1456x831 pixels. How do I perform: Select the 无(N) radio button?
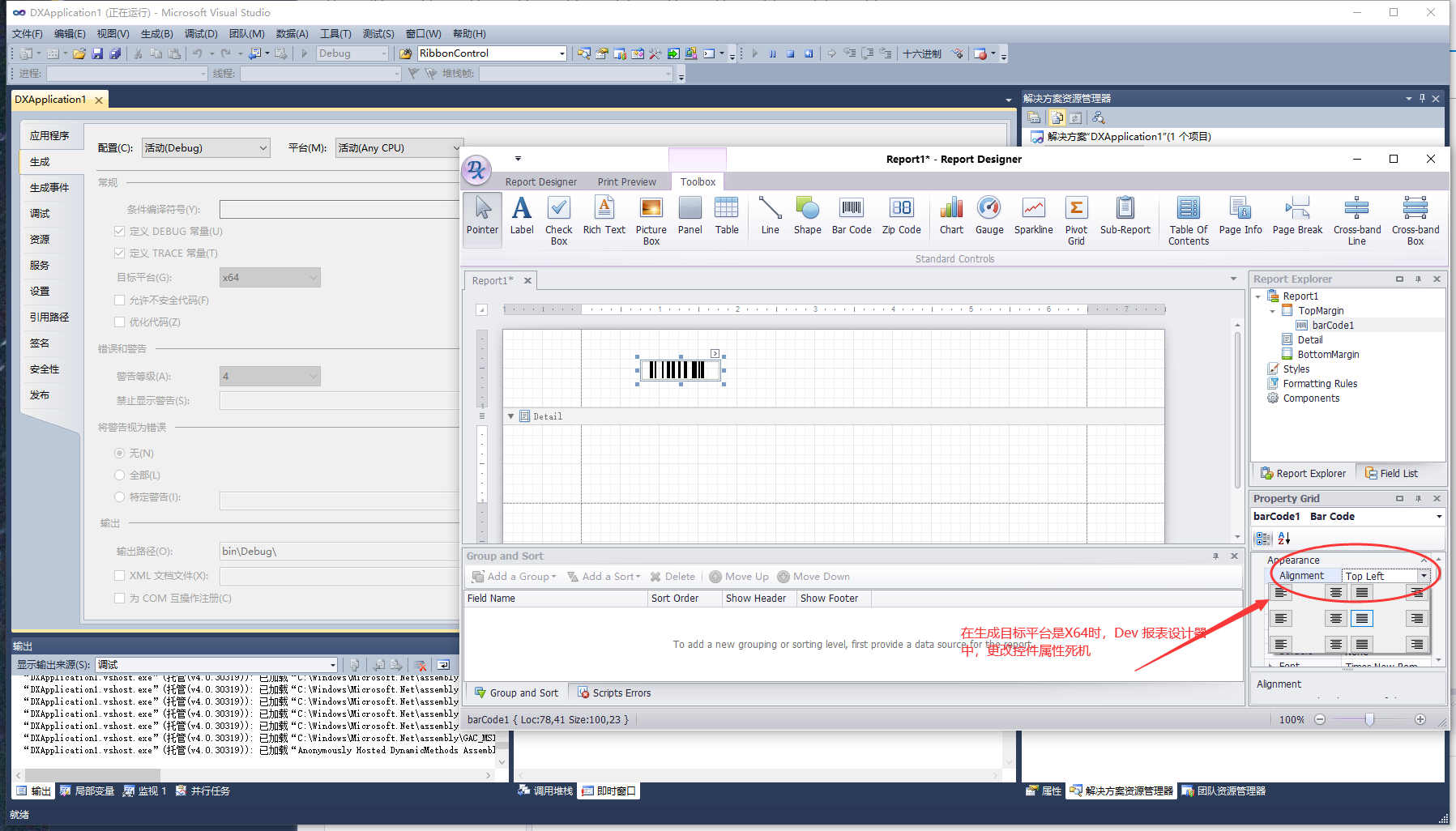(x=120, y=453)
